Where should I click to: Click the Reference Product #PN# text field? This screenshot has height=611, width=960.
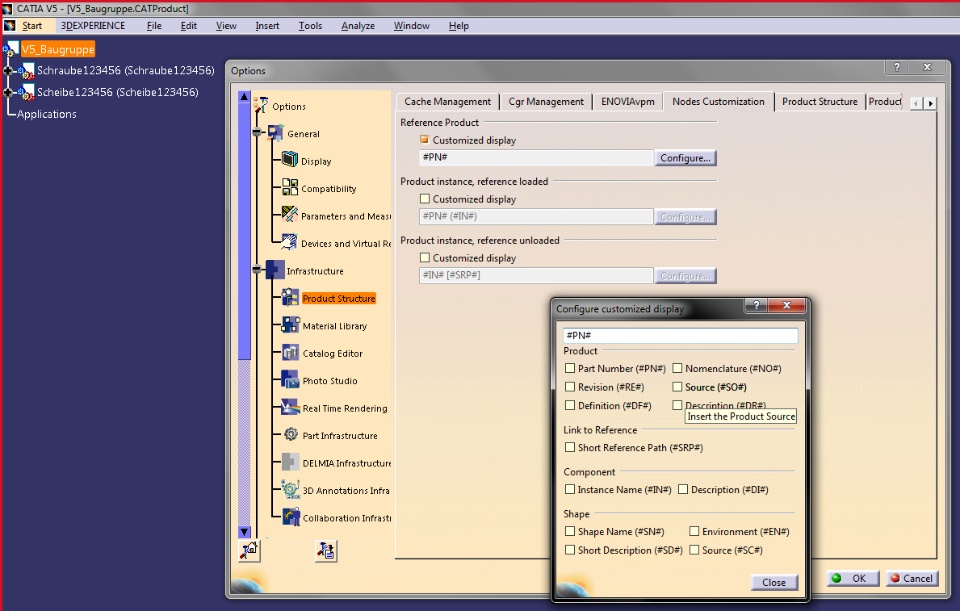coord(536,157)
